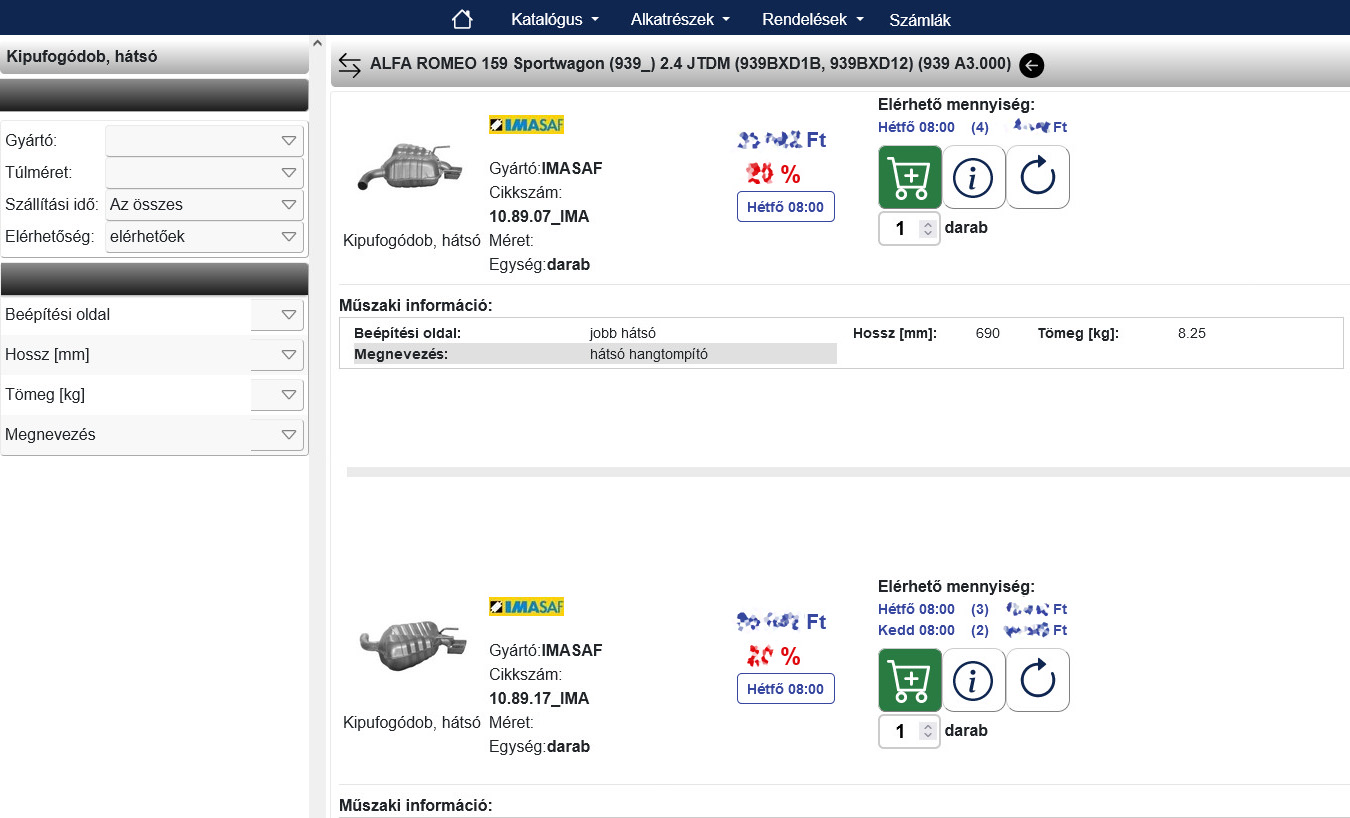
Task: Select the Kedd 08:00 (2) availability line
Action: [x=972, y=630]
